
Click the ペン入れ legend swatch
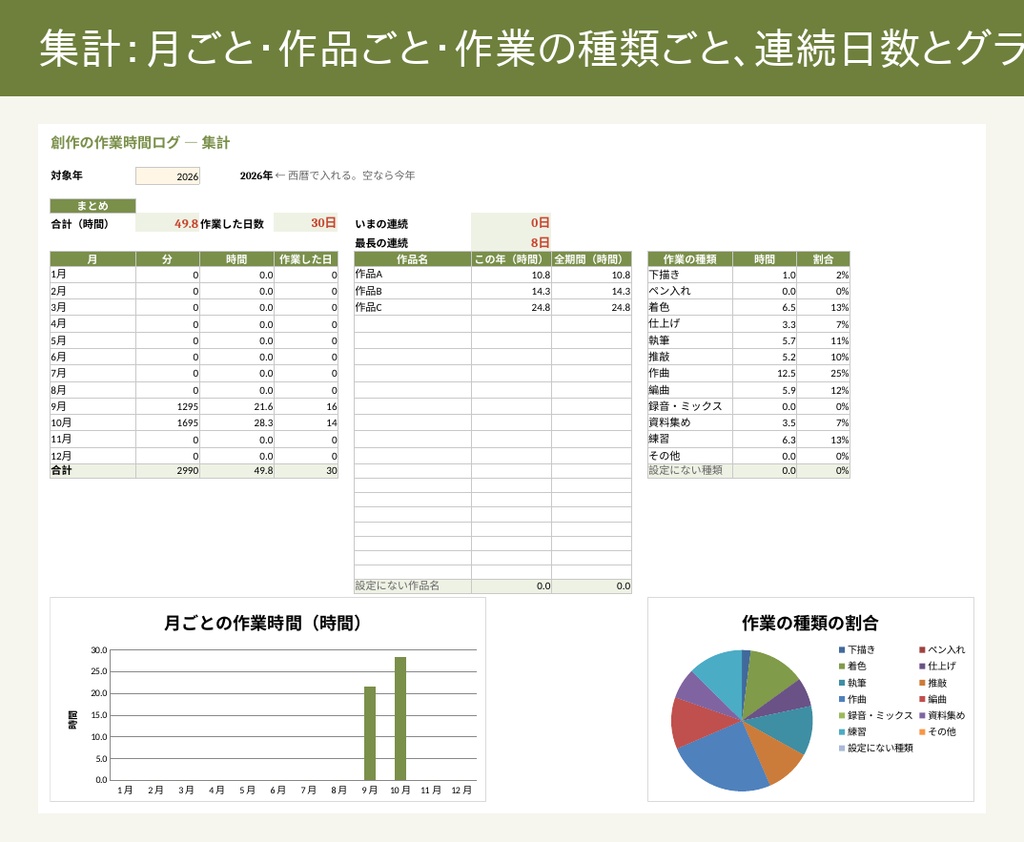[922, 650]
